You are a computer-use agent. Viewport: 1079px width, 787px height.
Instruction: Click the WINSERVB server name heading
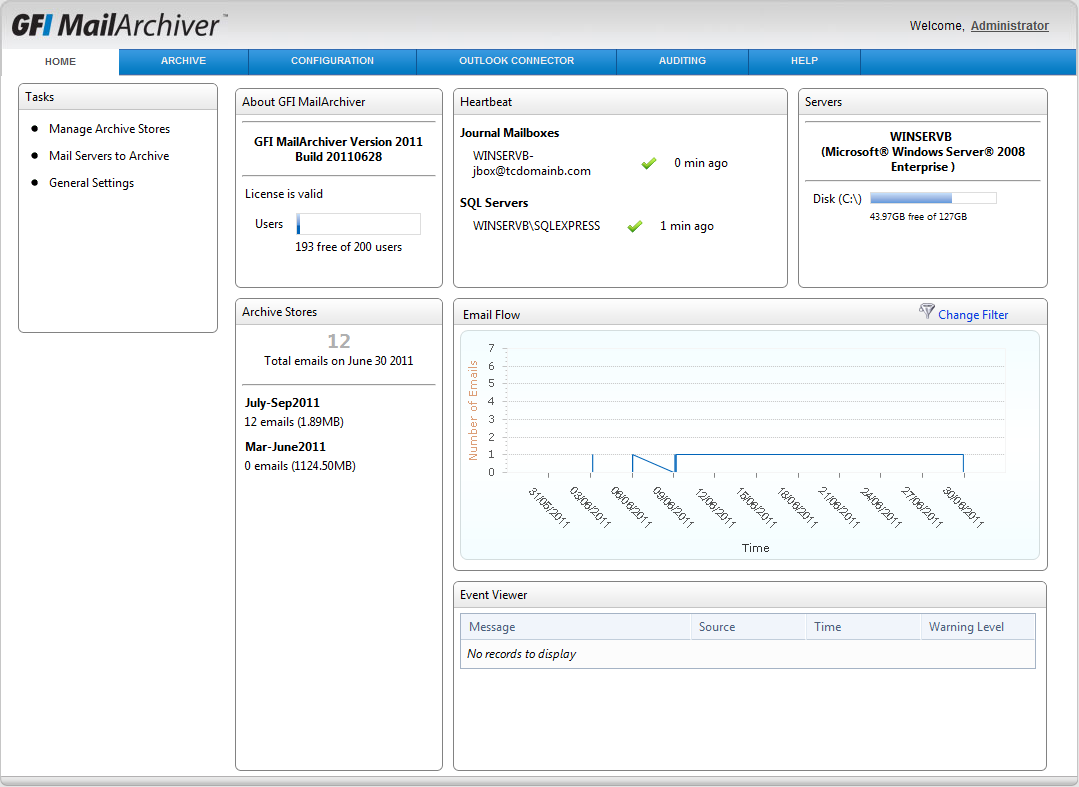tap(921, 136)
